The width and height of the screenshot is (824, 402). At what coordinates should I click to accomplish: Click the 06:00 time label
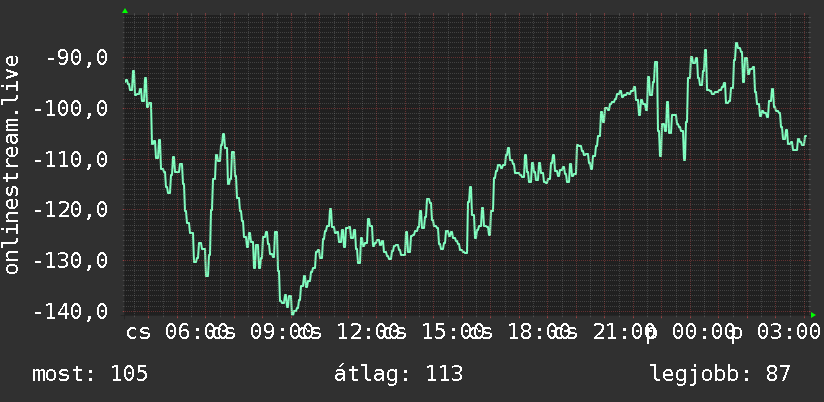point(197,332)
